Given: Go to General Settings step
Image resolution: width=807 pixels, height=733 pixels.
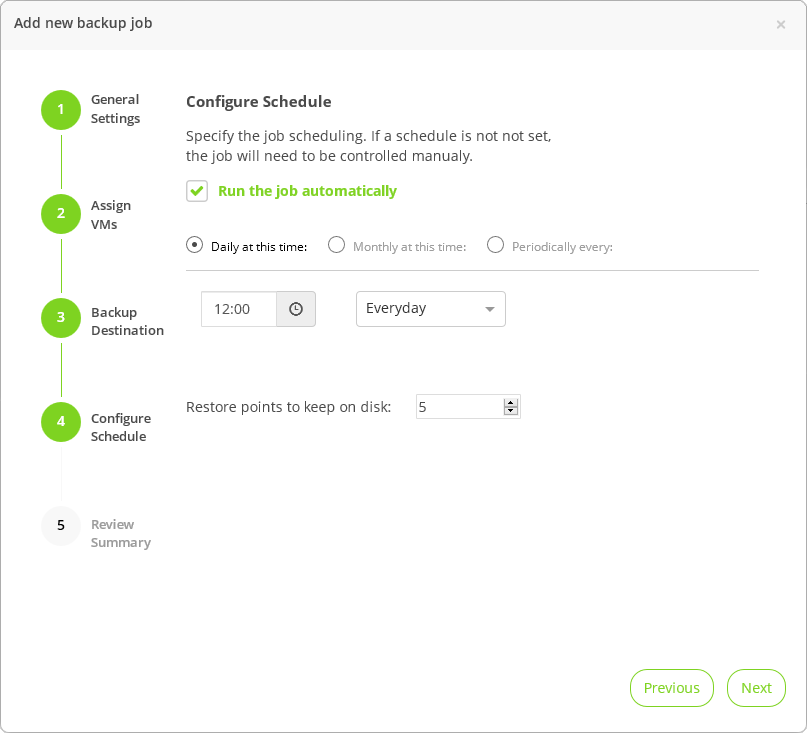Looking at the screenshot, I should pos(115,109).
